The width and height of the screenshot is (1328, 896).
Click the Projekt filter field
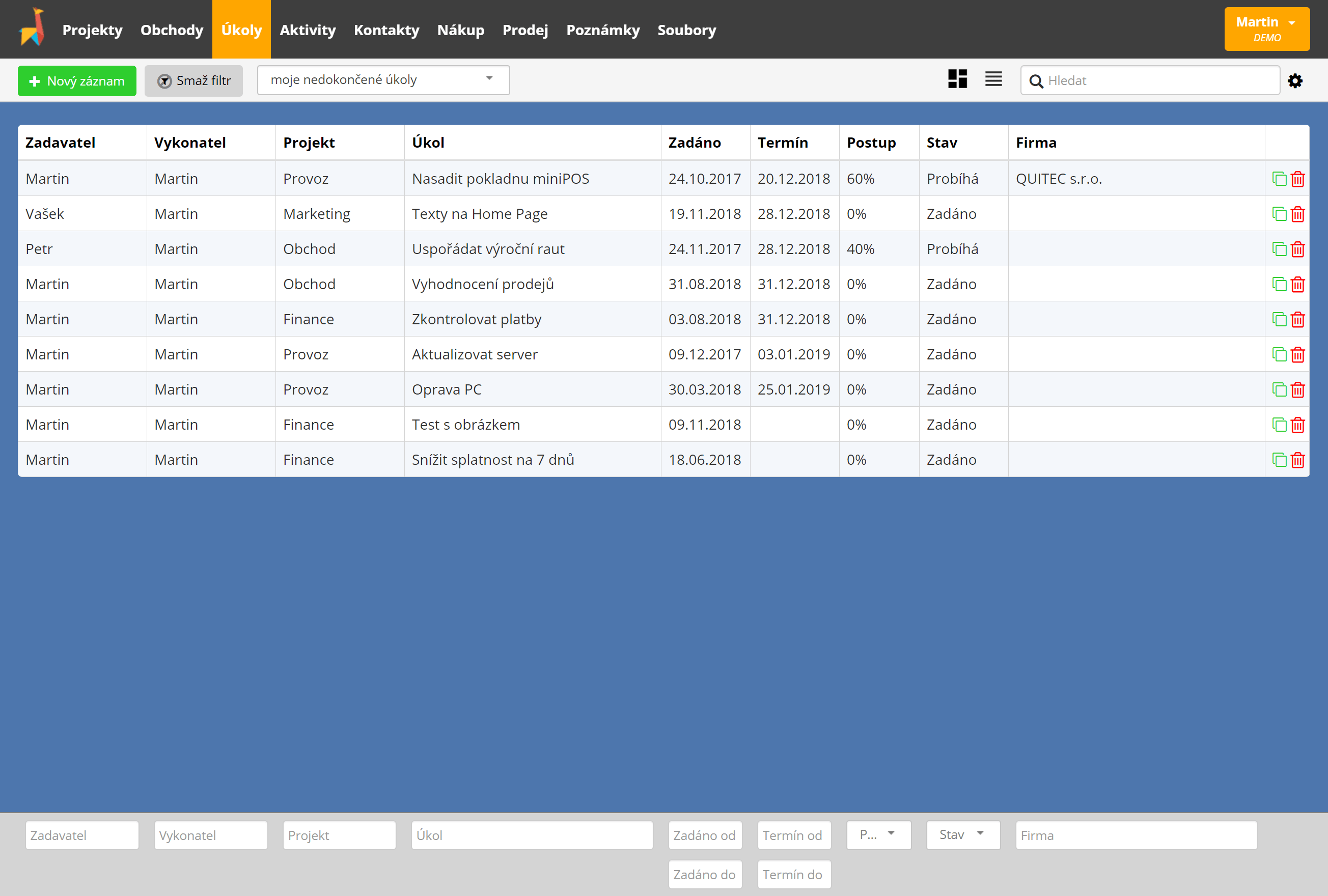pyautogui.click(x=340, y=835)
